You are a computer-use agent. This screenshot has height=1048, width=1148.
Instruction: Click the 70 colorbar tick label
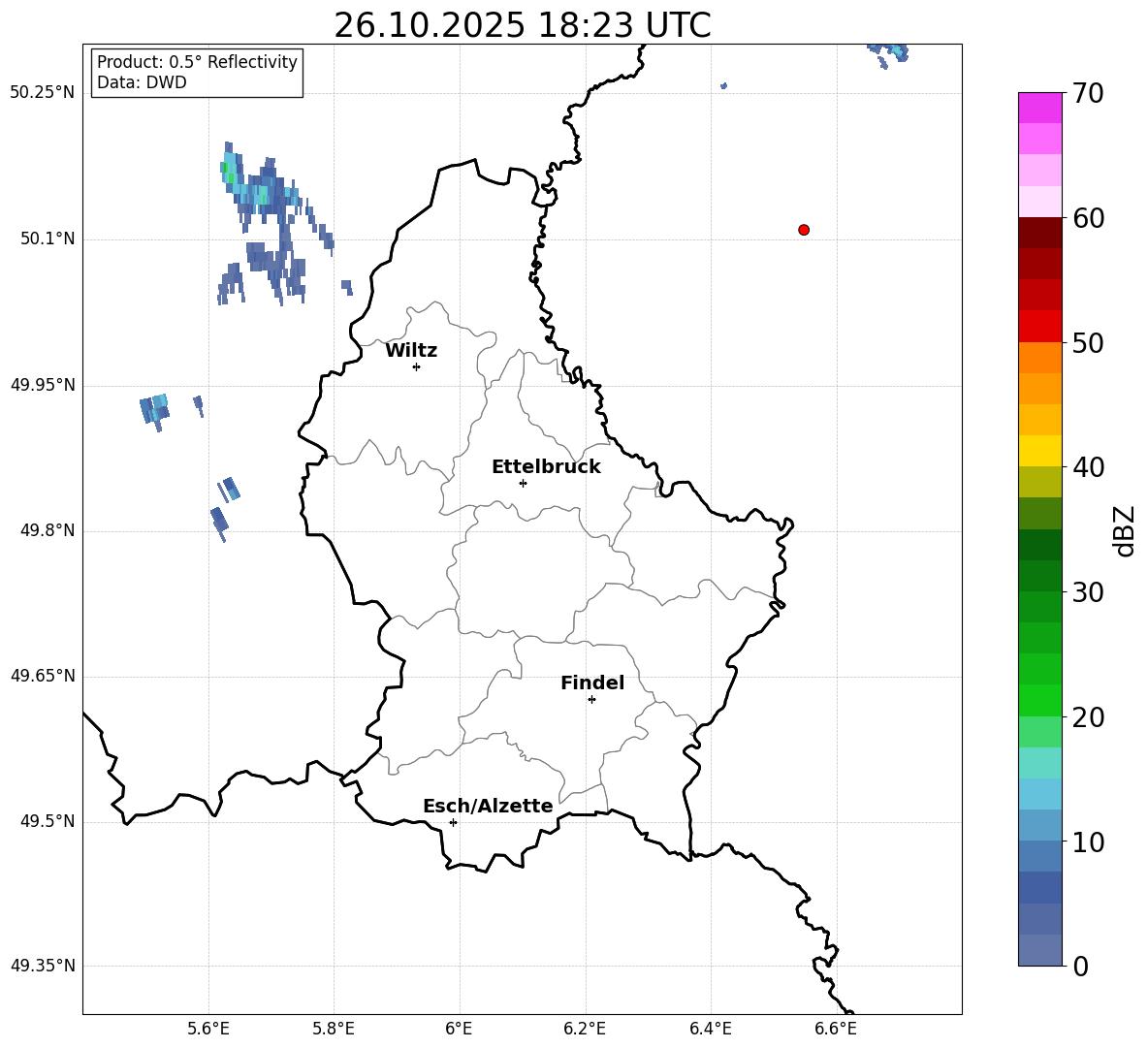pyautogui.click(x=1088, y=94)
